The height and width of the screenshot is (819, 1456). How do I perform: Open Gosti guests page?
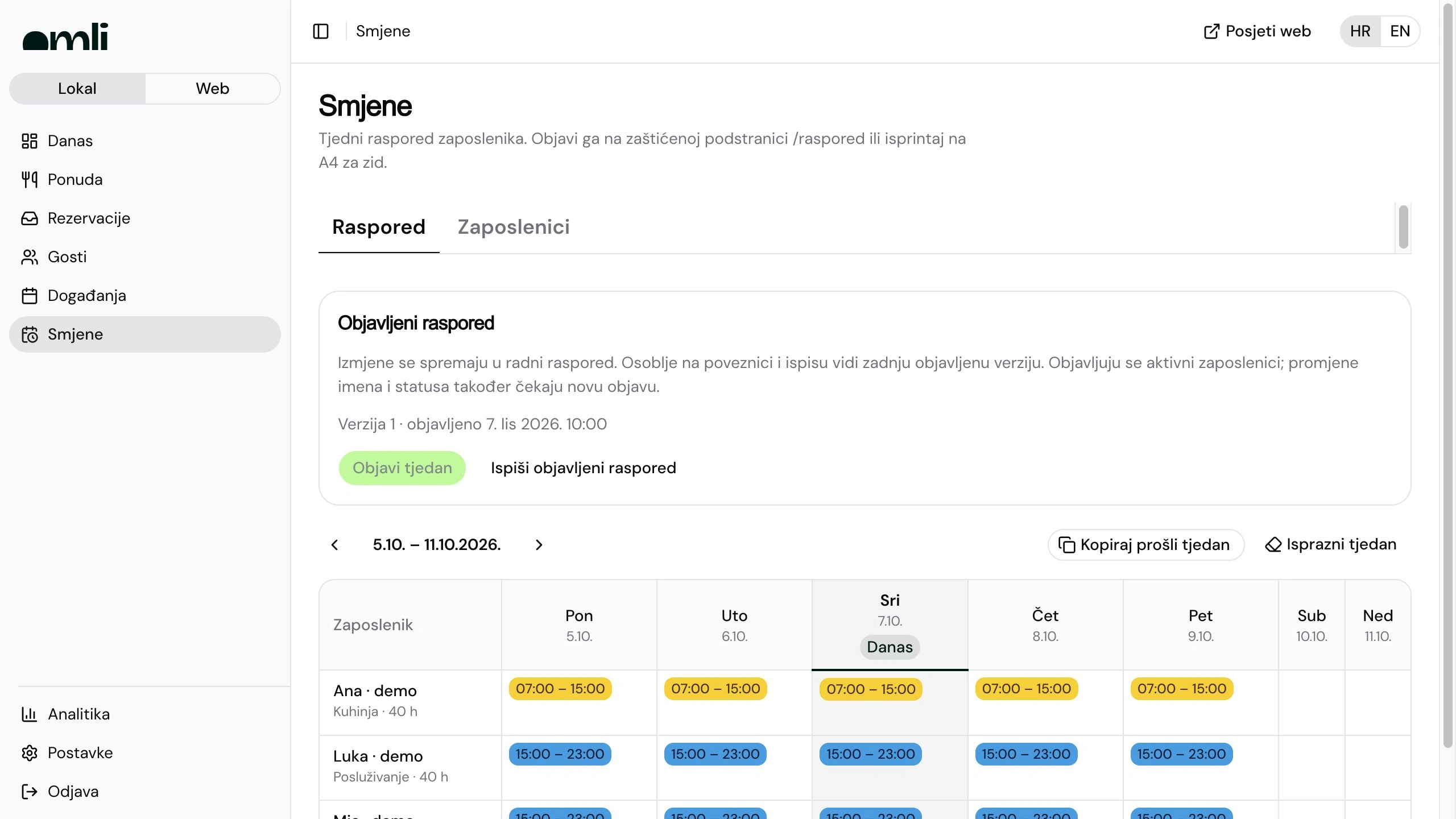point(145,257)
